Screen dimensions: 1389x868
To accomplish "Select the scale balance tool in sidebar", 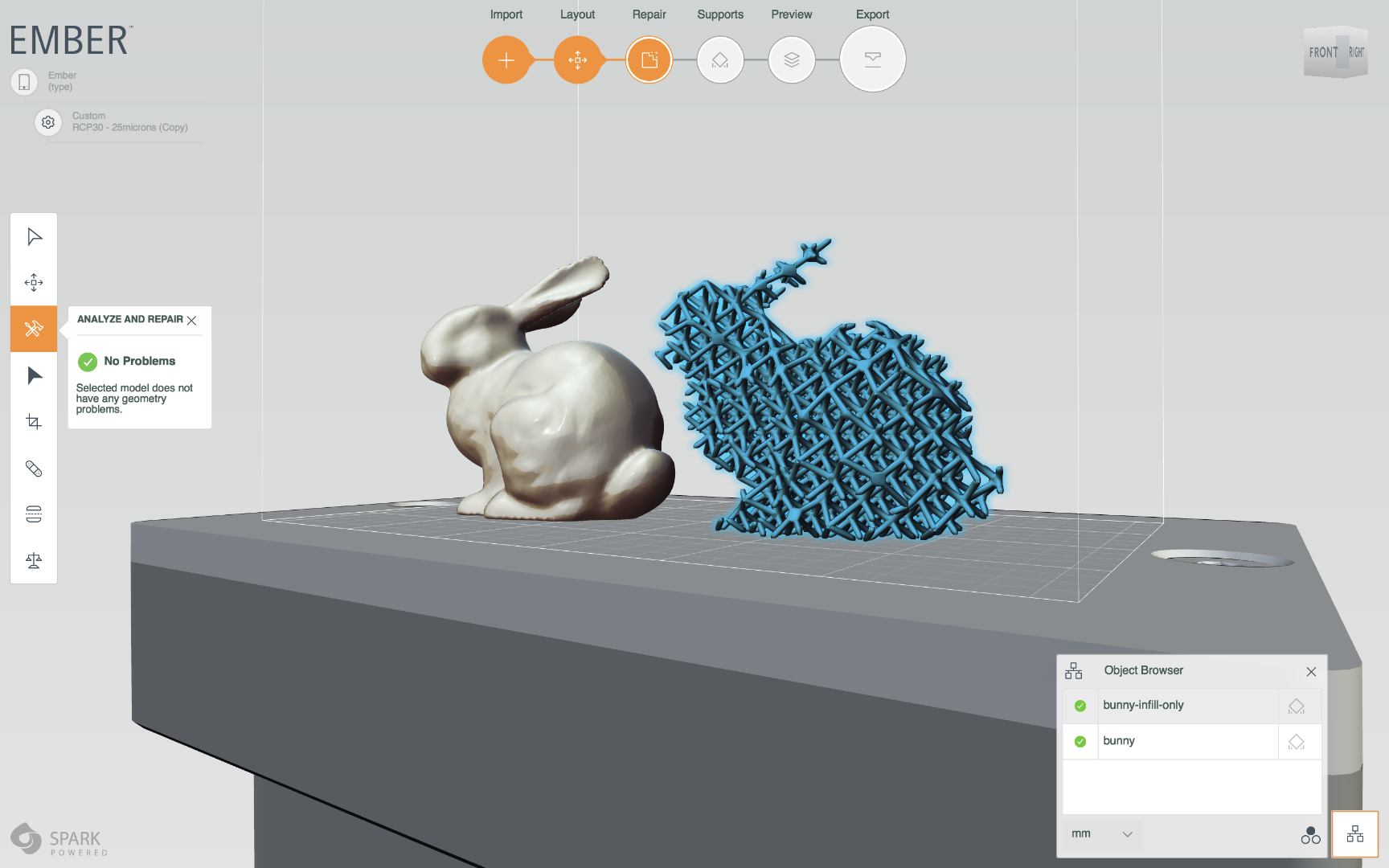I will [33, 560].
